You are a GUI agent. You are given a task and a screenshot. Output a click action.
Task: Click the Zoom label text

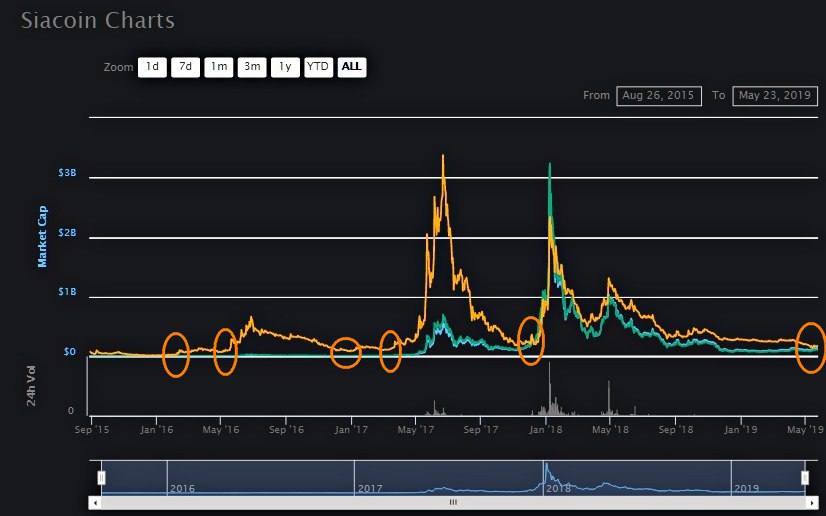pyautogui.click(x=118, y=67)
